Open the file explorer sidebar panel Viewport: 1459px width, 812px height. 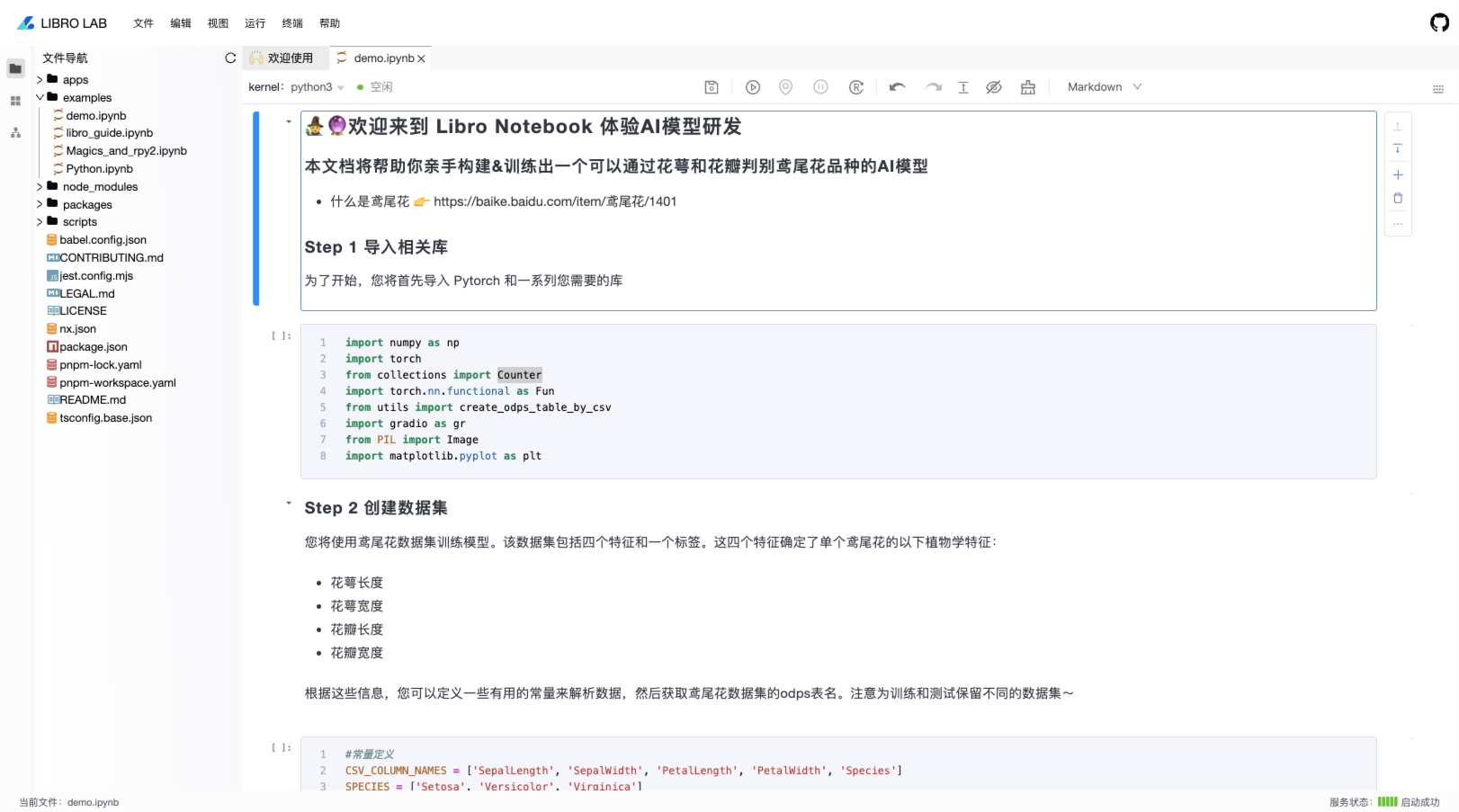[15, 68]
